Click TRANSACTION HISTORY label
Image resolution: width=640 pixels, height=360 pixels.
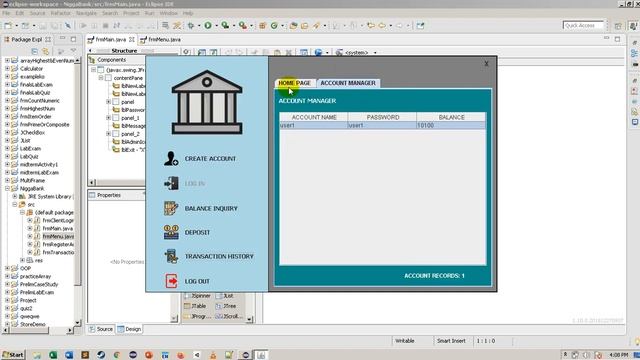pos(219,256)
